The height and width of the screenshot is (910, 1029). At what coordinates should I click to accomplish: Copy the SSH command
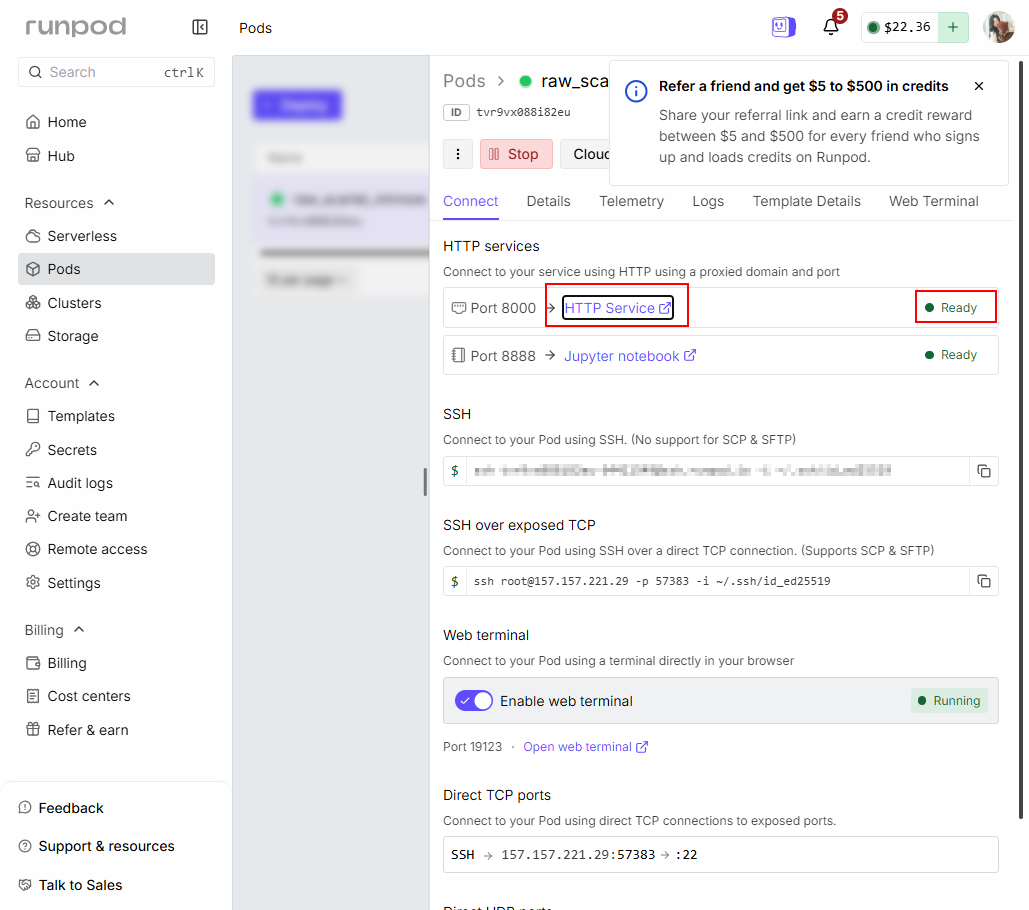pyautogui.click(x=984, y=471)
